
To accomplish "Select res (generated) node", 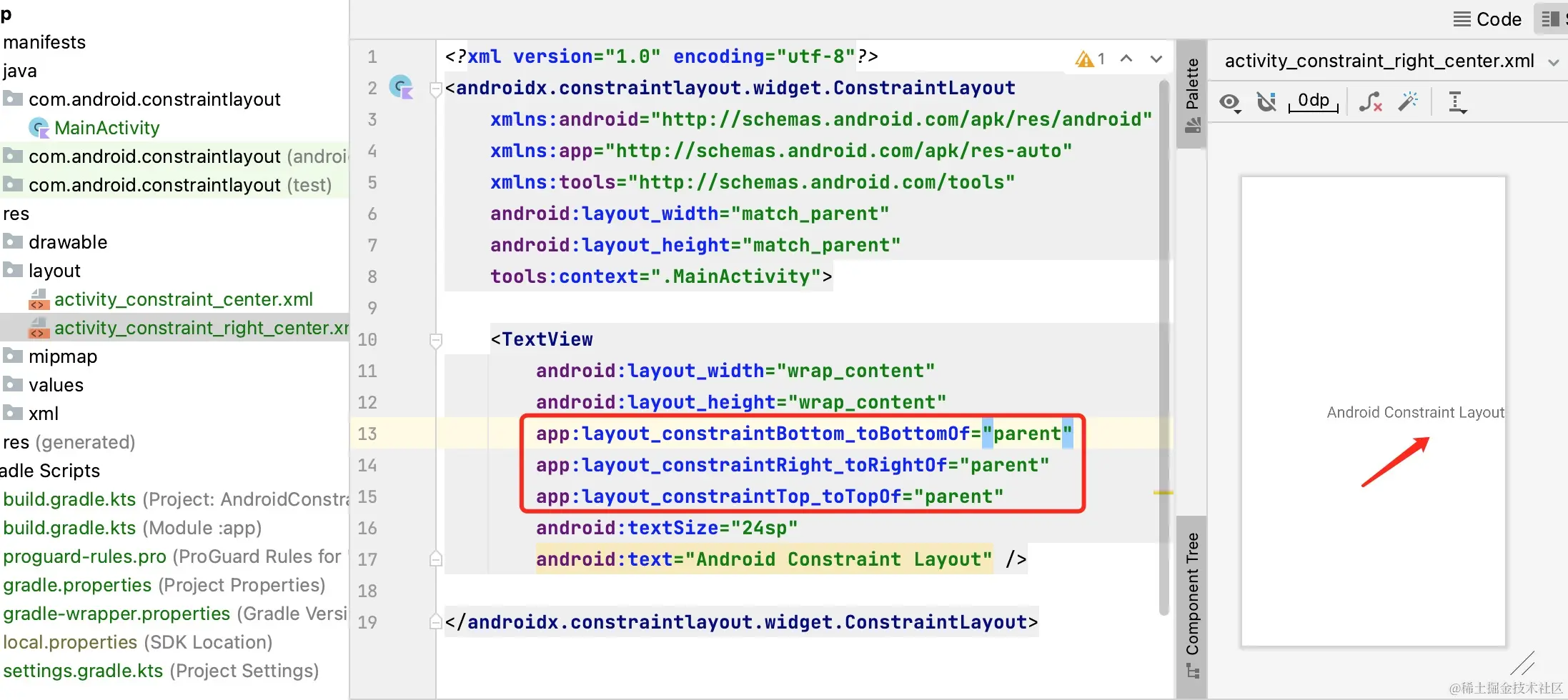I will pos(69,442).
